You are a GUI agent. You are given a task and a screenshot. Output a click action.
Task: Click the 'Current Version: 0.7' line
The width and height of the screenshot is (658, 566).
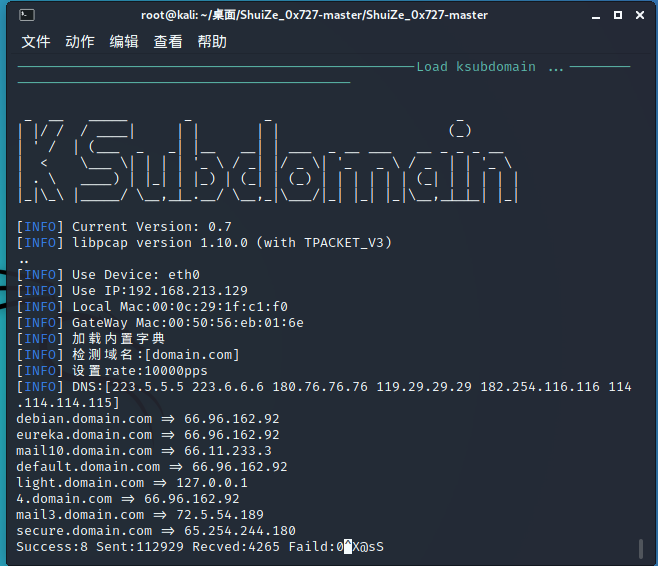124,227
